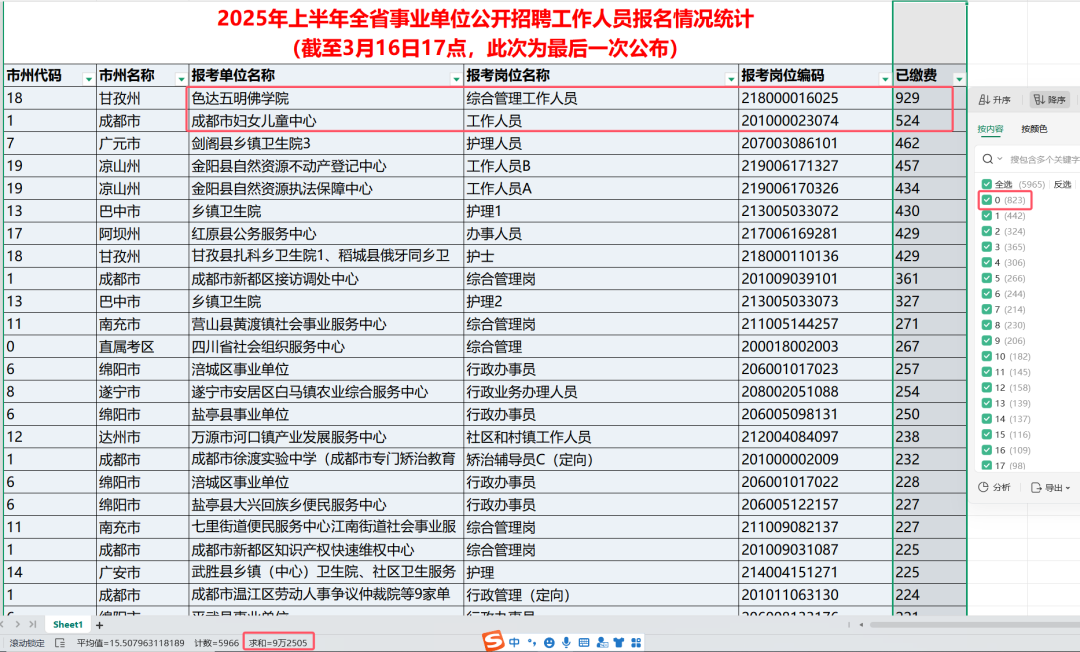Uncheck the value 0 (823) filter checkbox
The width and height of the screenshot is (1080, 652).
pos(987,200)
